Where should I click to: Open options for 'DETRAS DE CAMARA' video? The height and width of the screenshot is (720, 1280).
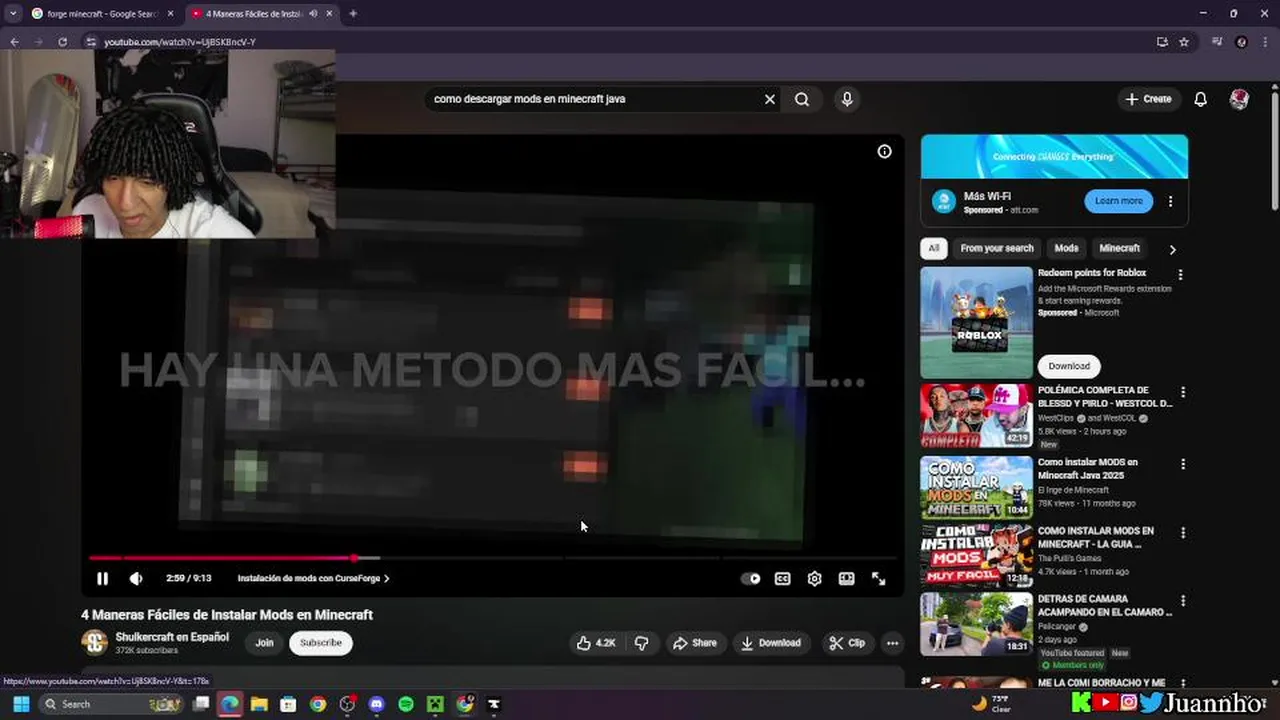tap(1182, 600)
